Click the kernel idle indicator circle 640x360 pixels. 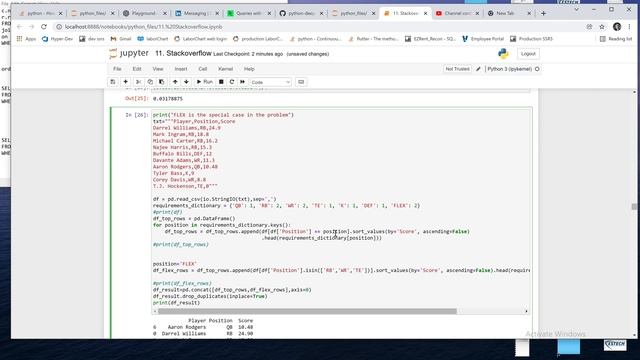537,69
